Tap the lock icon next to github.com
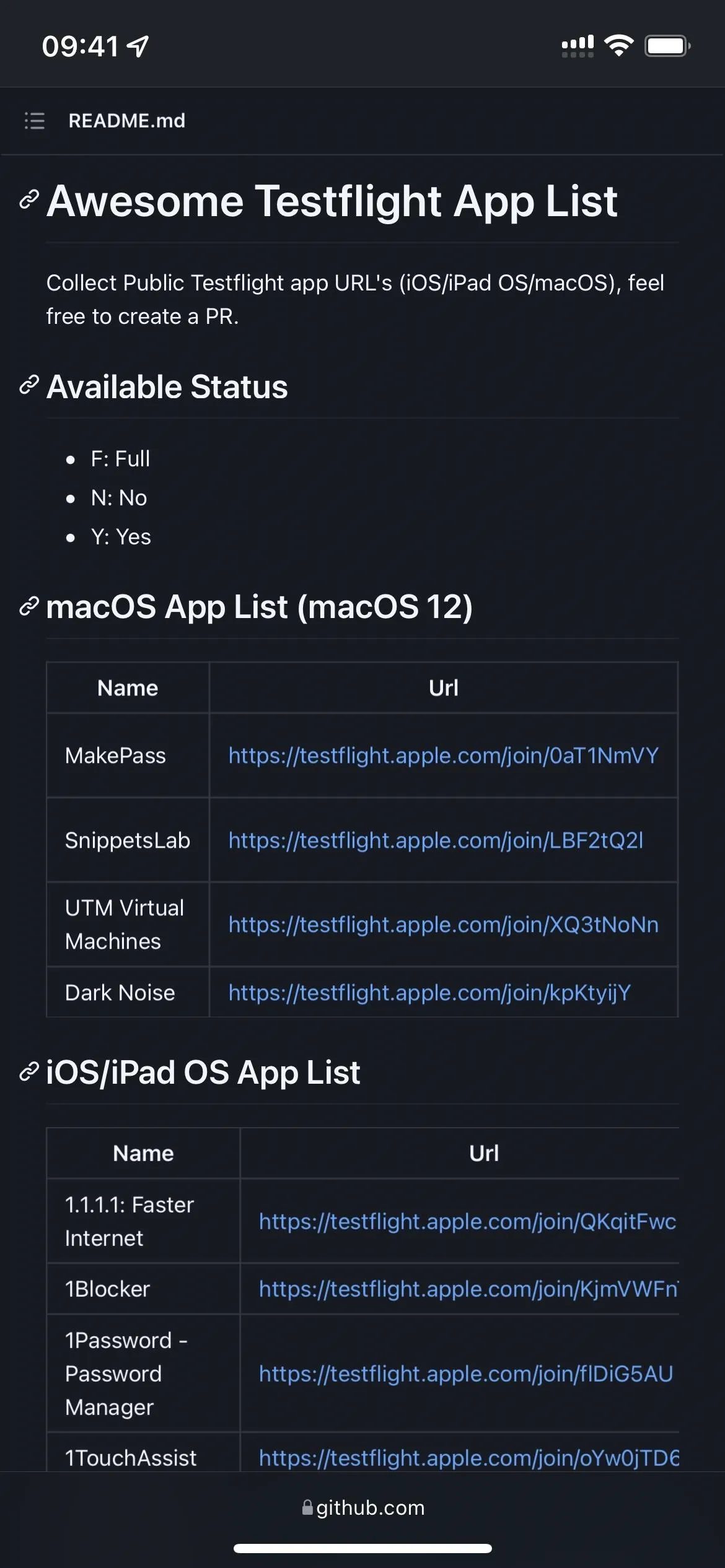725x1568 pixels. click(307, 1507)
